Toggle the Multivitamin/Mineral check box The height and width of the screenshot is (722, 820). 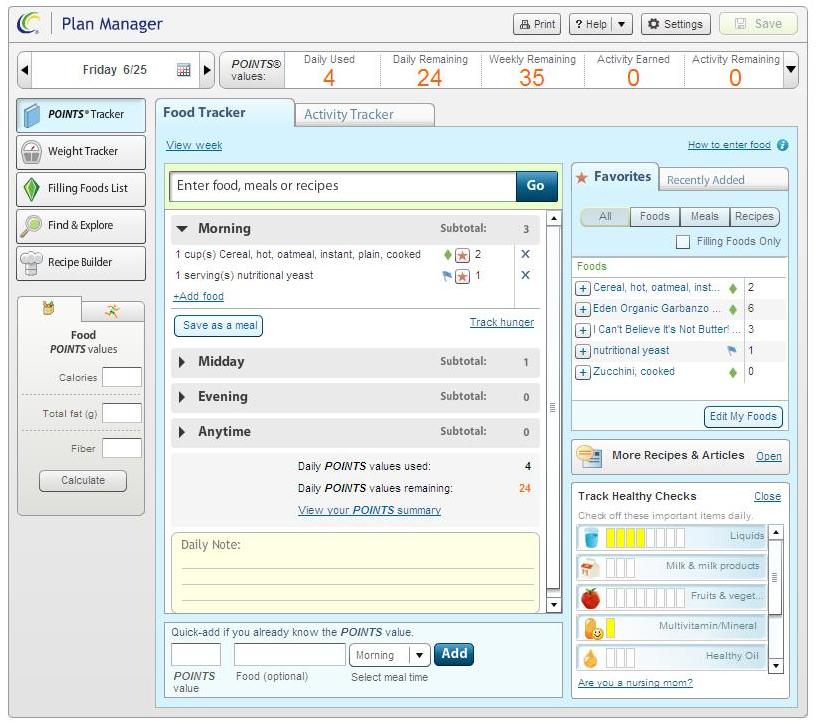610,628
